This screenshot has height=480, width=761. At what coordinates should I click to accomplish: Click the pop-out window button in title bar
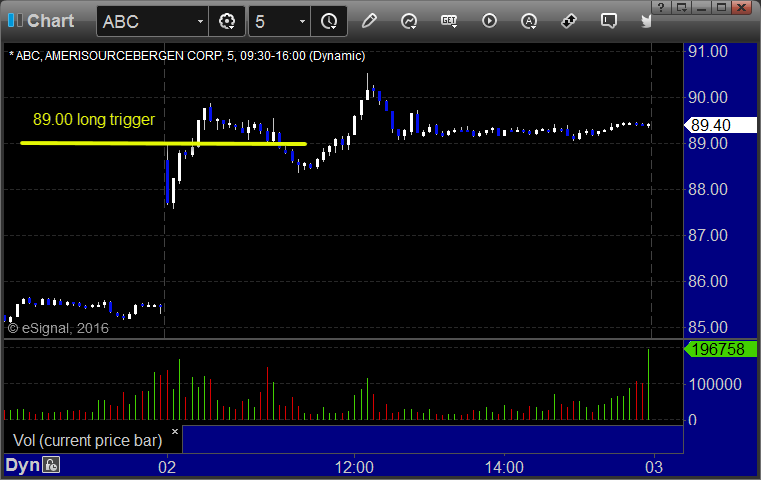click(681, 7)
